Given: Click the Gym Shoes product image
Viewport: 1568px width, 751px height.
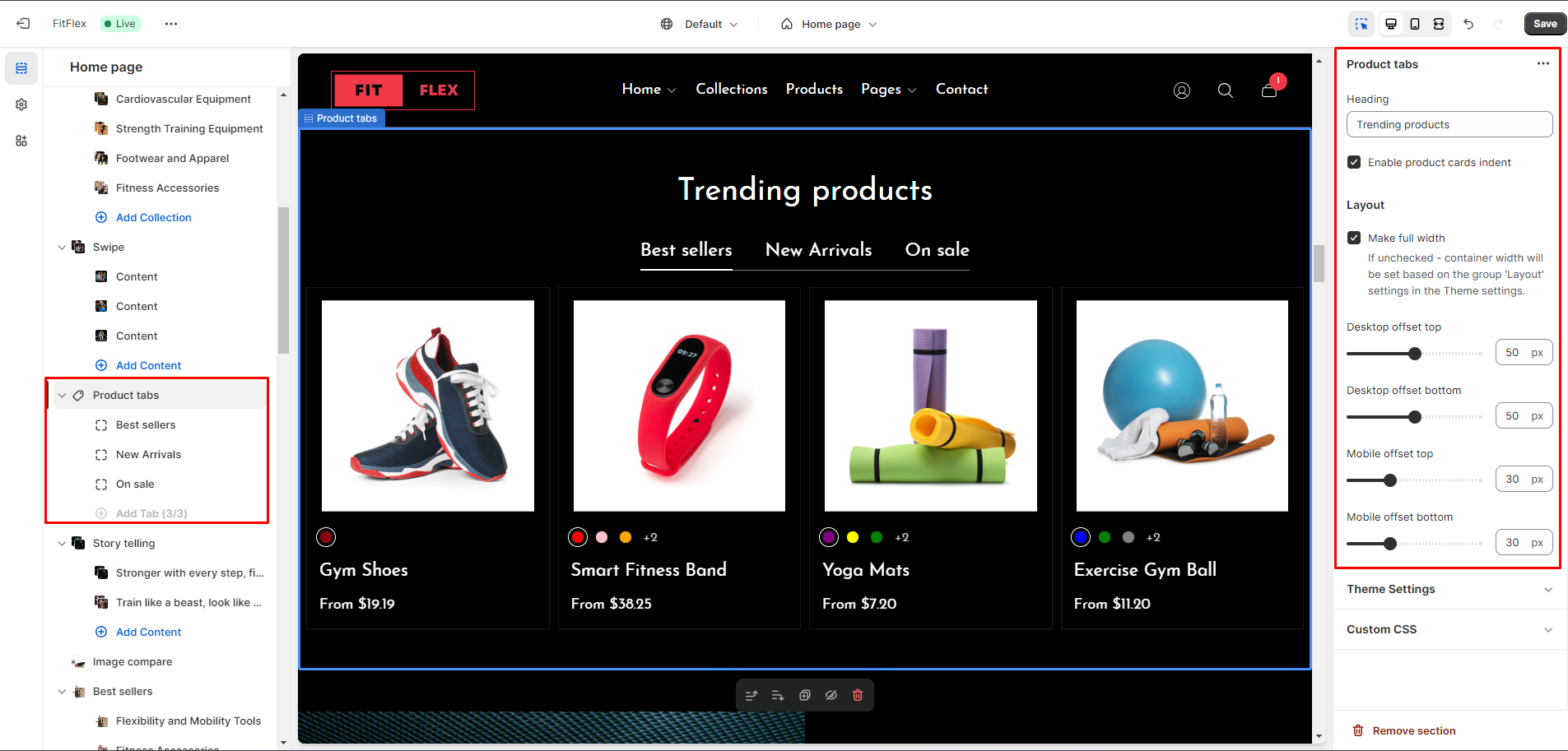Looking at the screenshot, I should pyautogui.click(x=428, y=406).
